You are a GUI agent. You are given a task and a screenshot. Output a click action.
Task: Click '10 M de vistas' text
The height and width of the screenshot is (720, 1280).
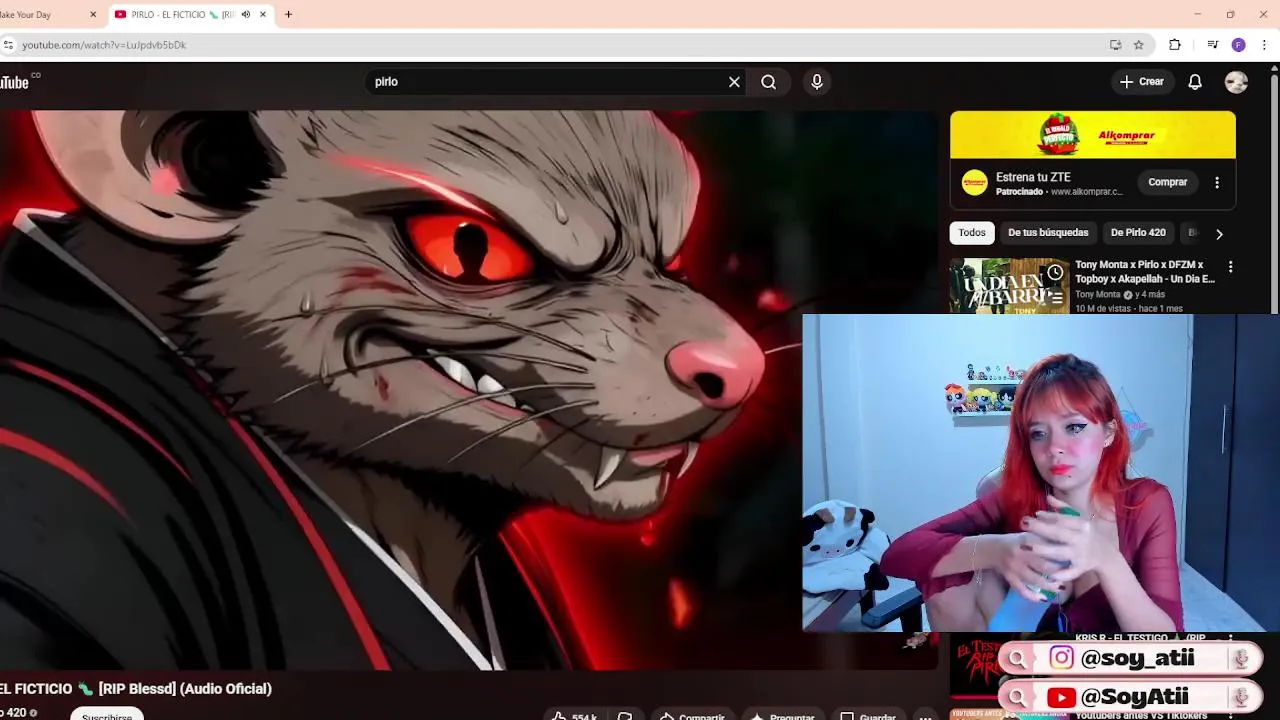(1103, 308)
